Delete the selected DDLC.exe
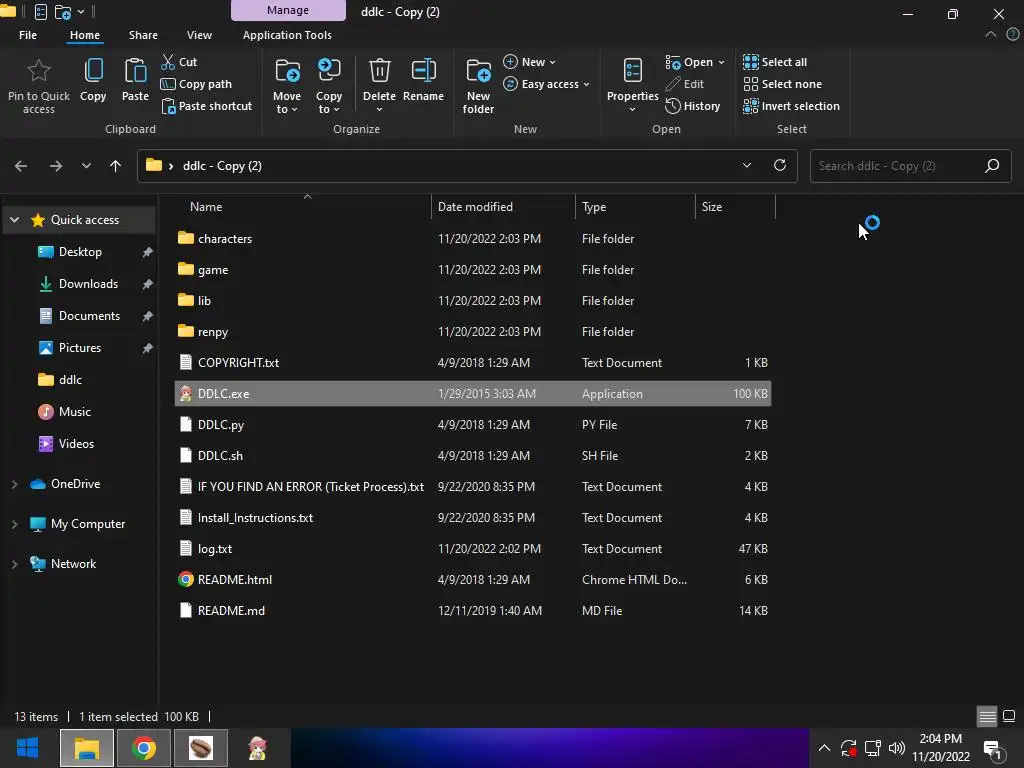The image size is (1024, 768). (379, 80)
